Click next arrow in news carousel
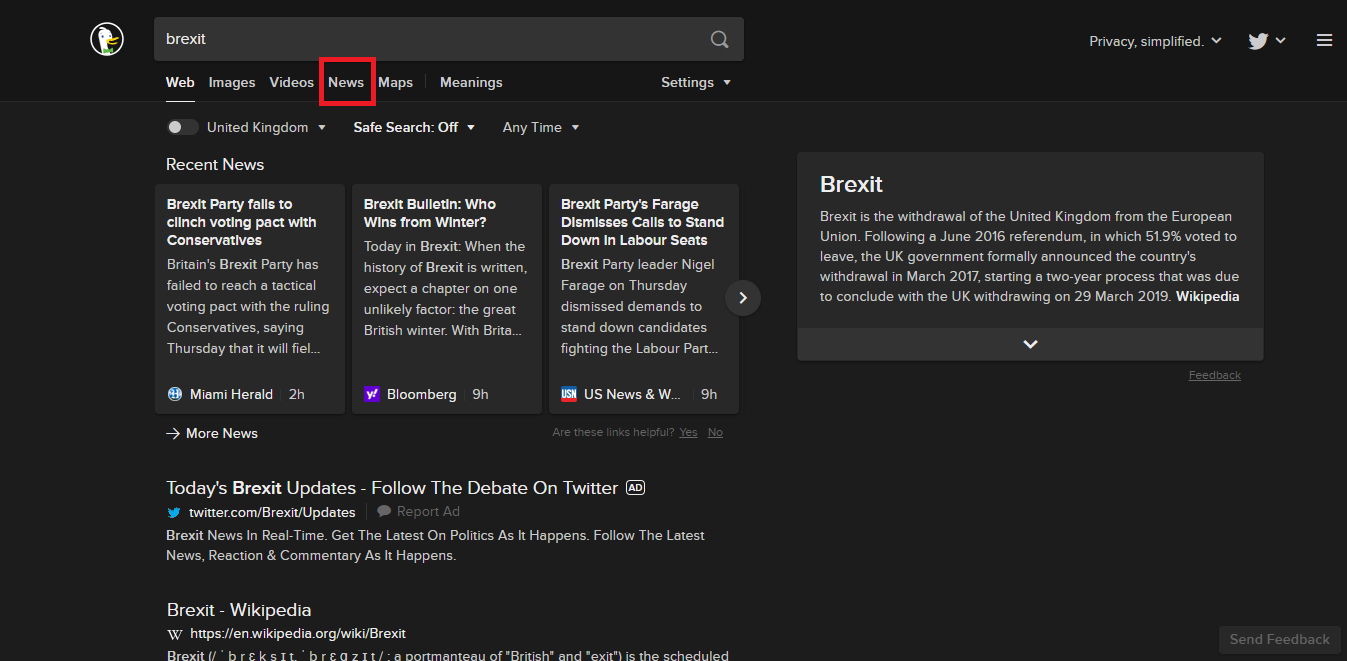The width and height of the screenshot is (1347, 661). pos(743,298)
